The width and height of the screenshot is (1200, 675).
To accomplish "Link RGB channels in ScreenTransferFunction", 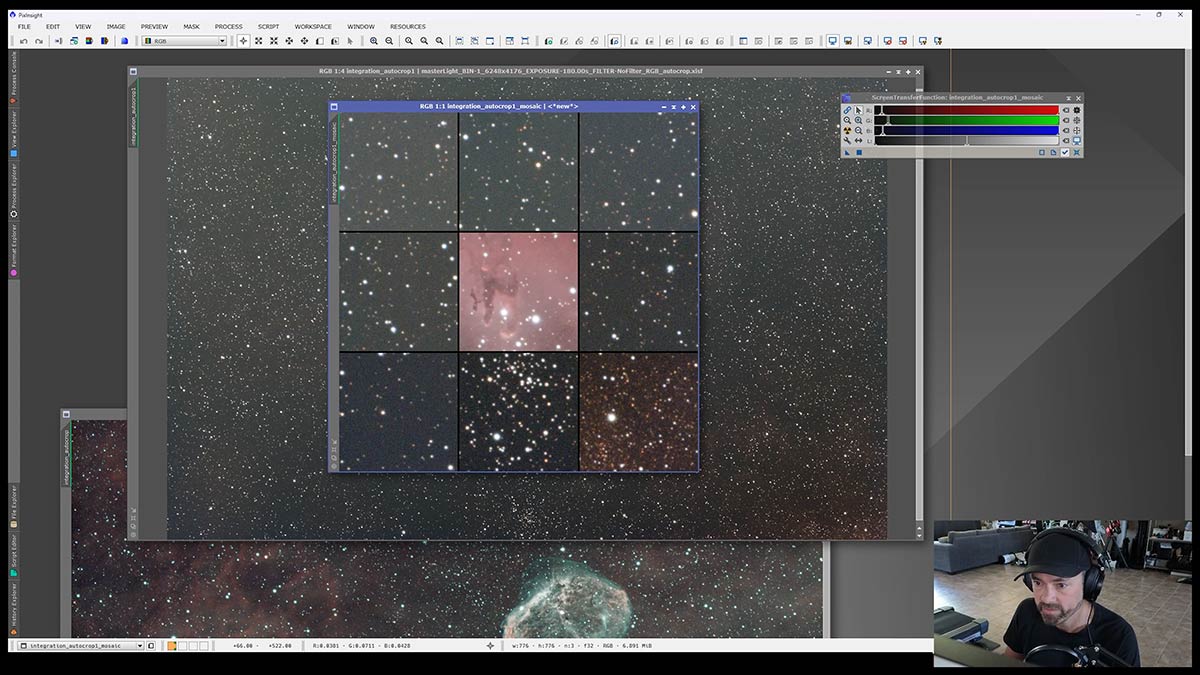I will (847, 110).
